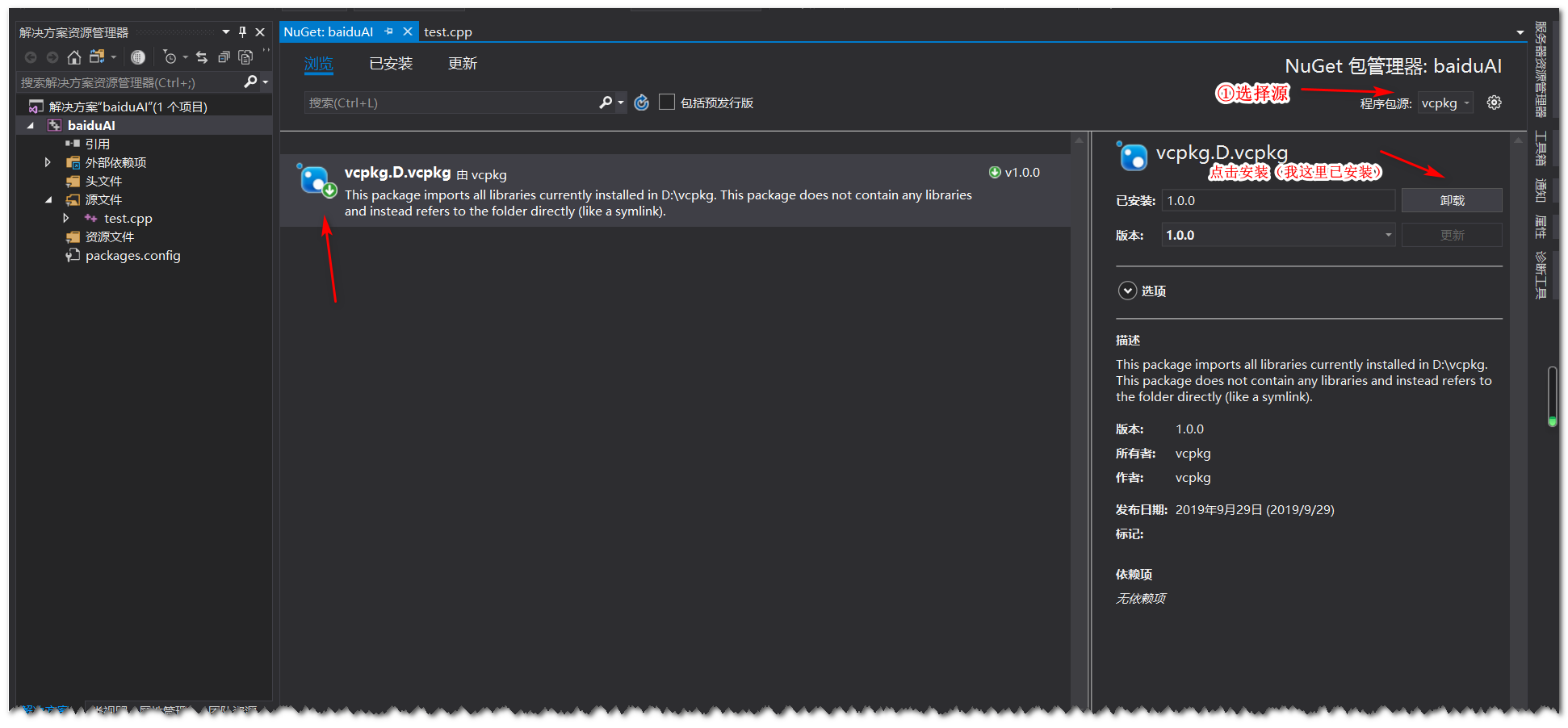Image resolution: width=1568 pixels, height=728 pixels.
Task: Click the refresh package list icon
Action: click(x=642, y=103)
